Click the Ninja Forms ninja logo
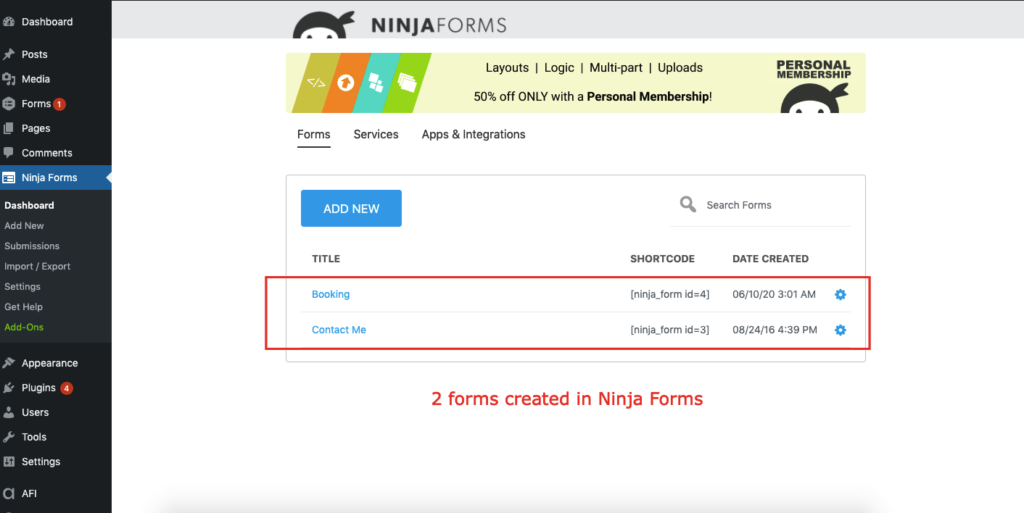 [x=324, y=25]
